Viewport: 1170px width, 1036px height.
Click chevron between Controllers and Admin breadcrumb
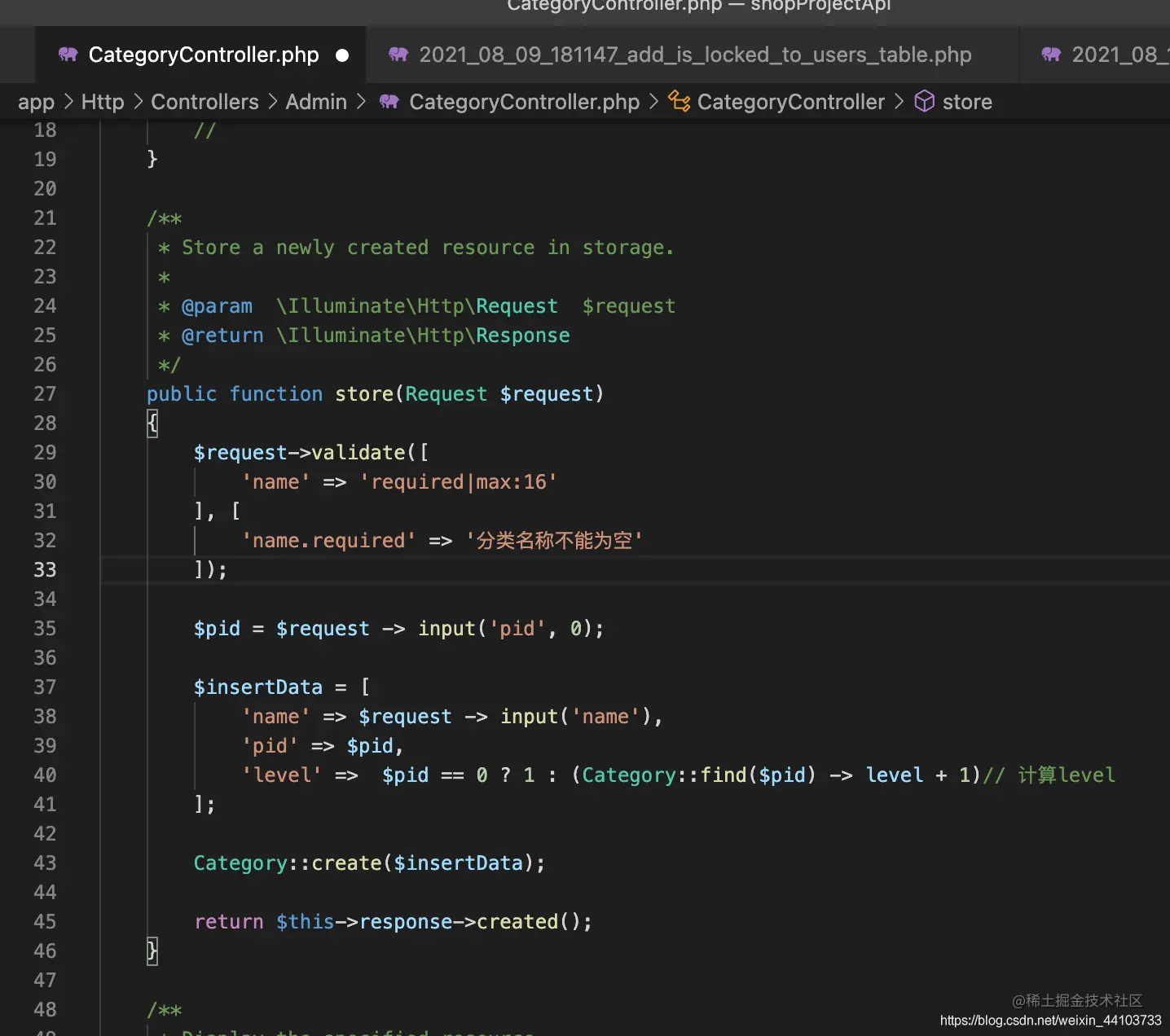point(272,102)
